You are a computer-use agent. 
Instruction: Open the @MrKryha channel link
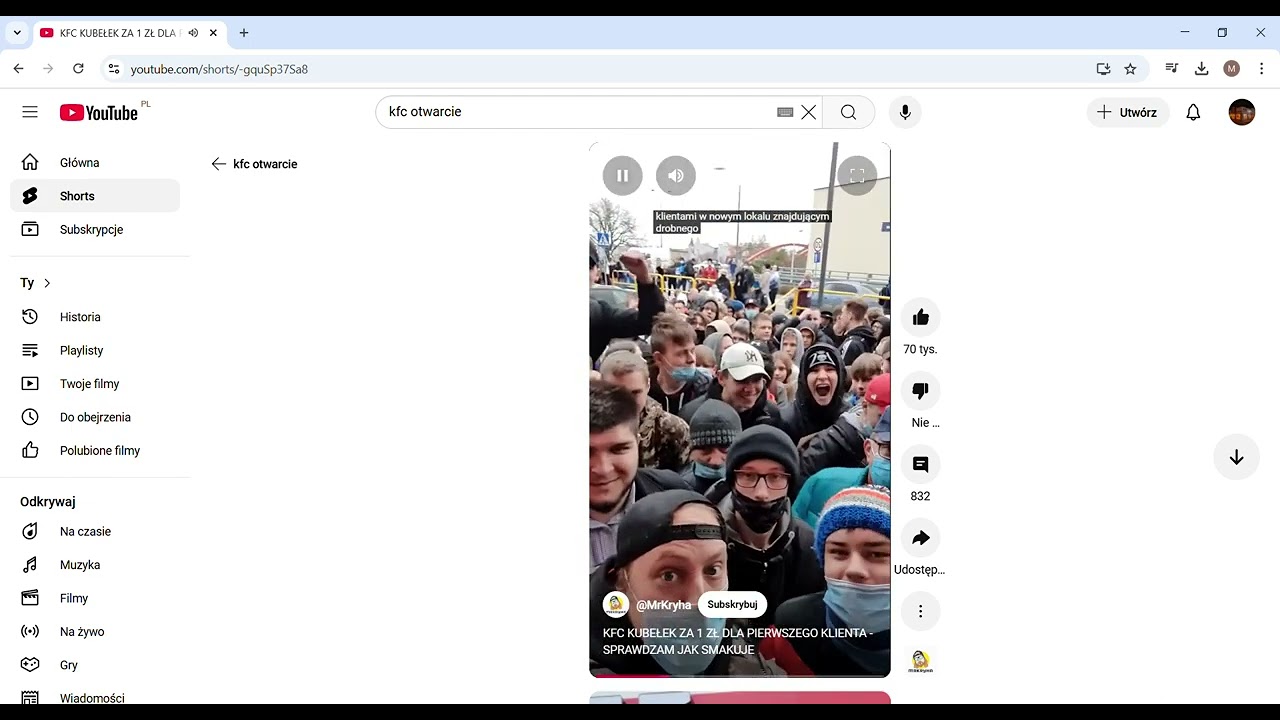click(663, 605)
